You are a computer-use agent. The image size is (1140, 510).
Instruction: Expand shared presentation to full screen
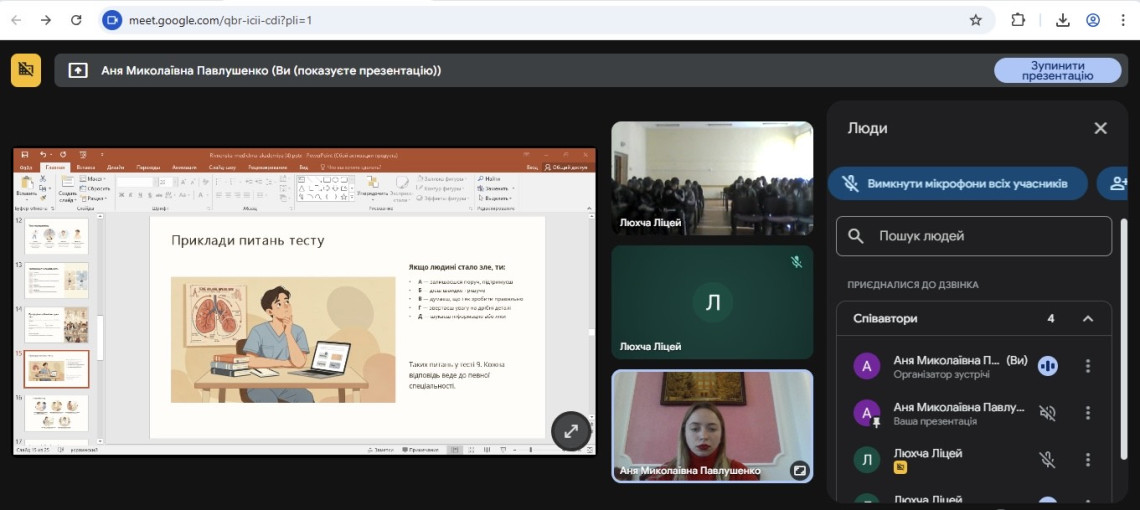(571, 431)
